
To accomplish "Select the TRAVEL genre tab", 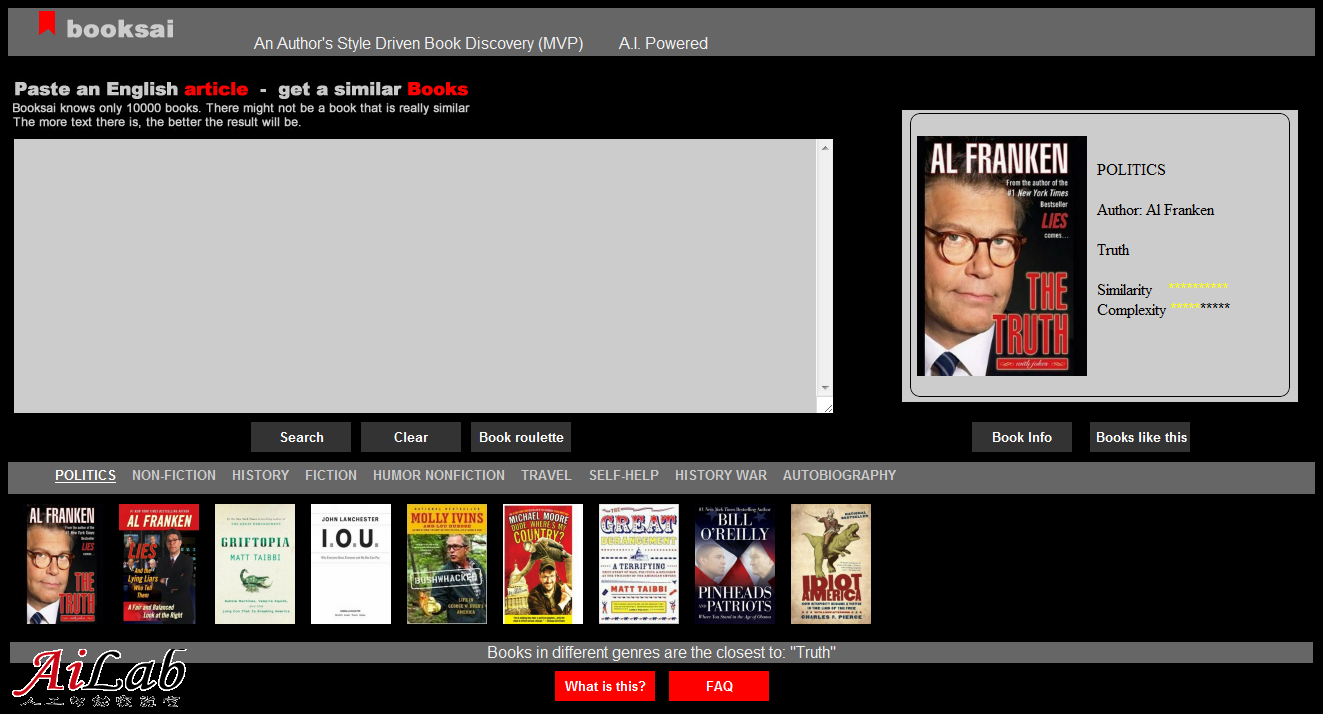I will (x=546, y=475).
